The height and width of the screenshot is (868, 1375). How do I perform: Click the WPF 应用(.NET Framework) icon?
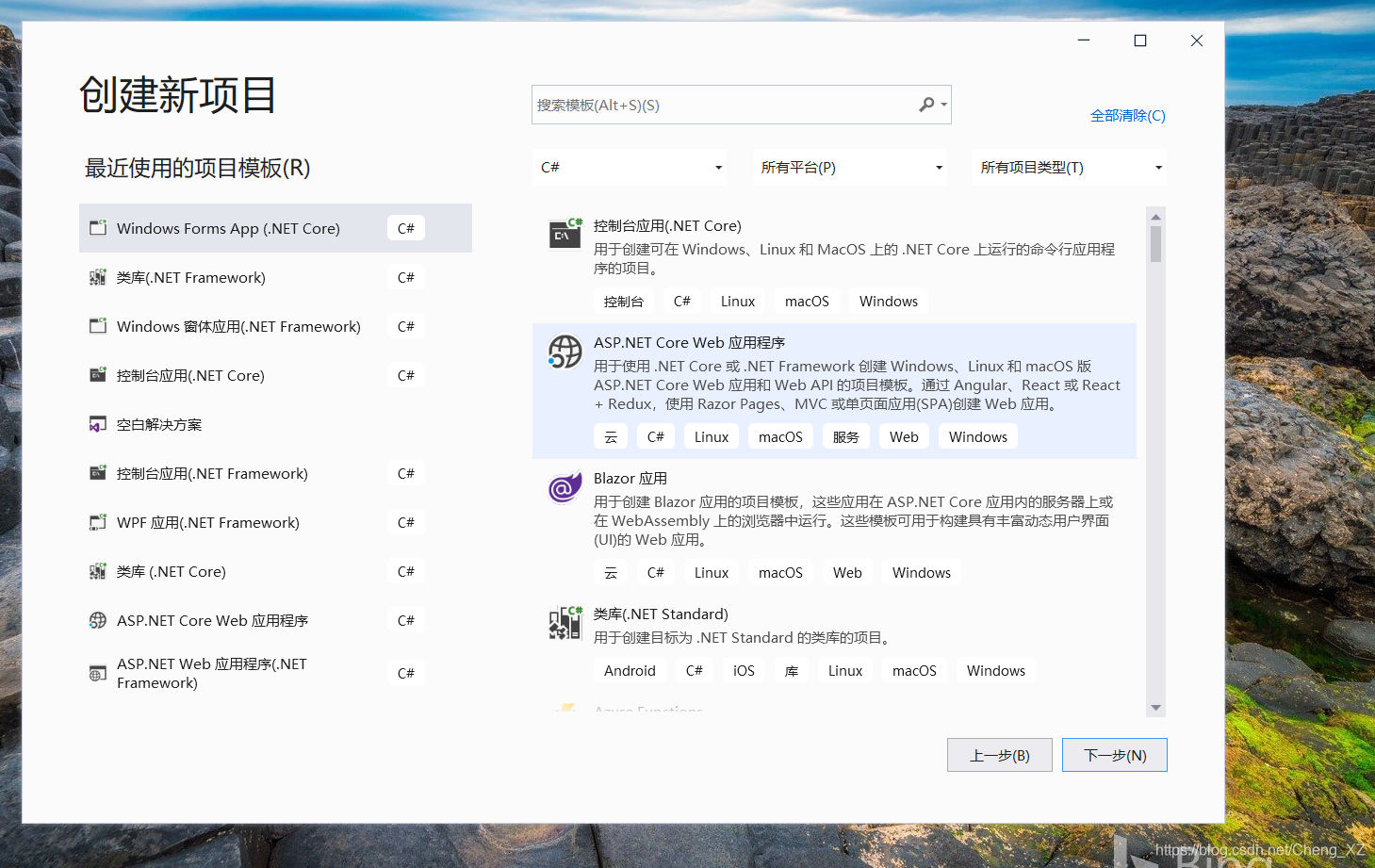pos(98,521)
